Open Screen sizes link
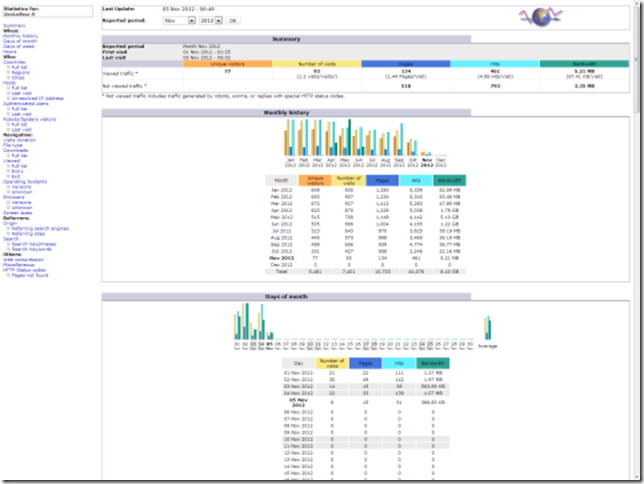 coord(18,213)
